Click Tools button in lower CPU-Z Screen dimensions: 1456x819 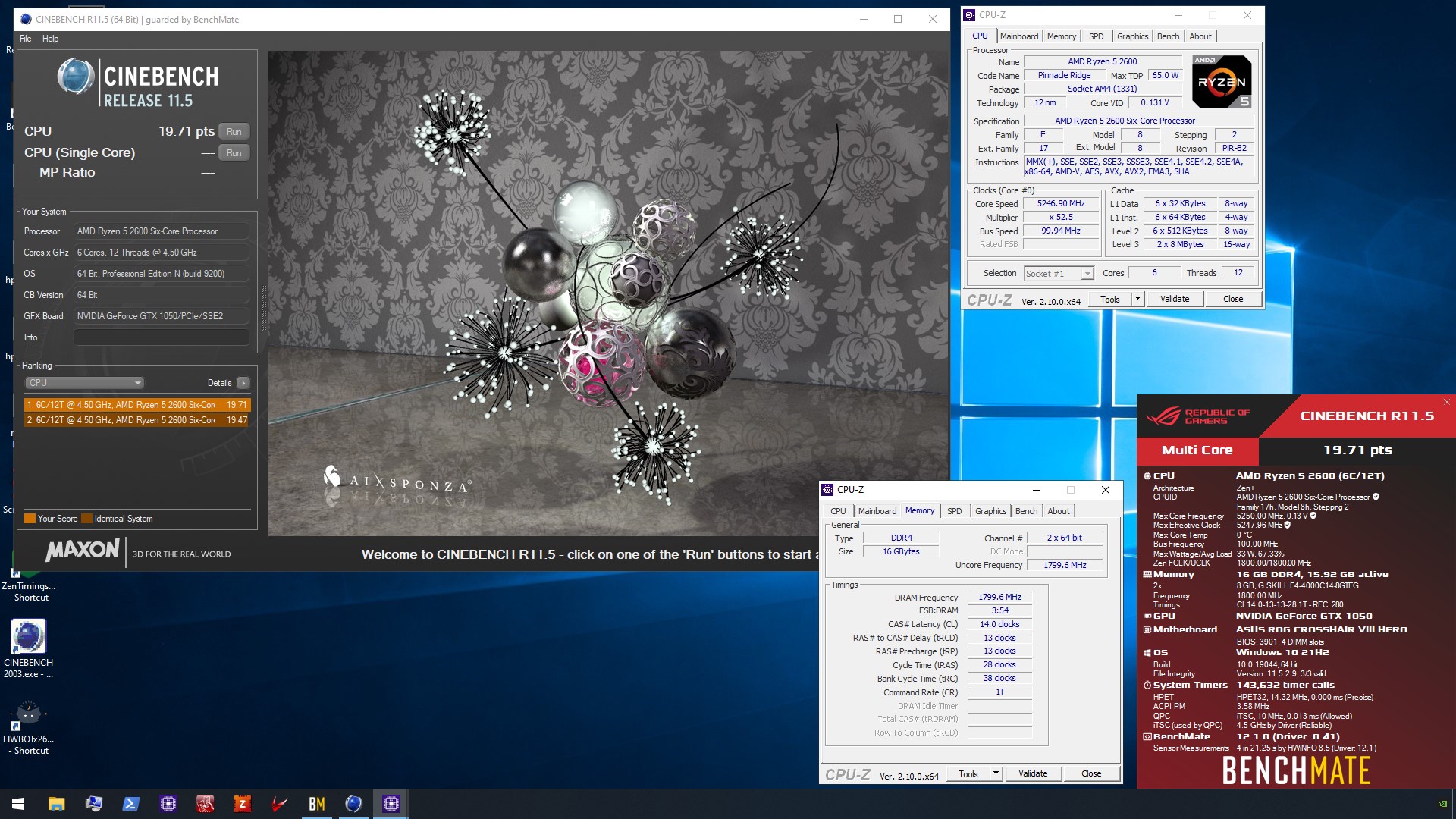tap(968, 773)
